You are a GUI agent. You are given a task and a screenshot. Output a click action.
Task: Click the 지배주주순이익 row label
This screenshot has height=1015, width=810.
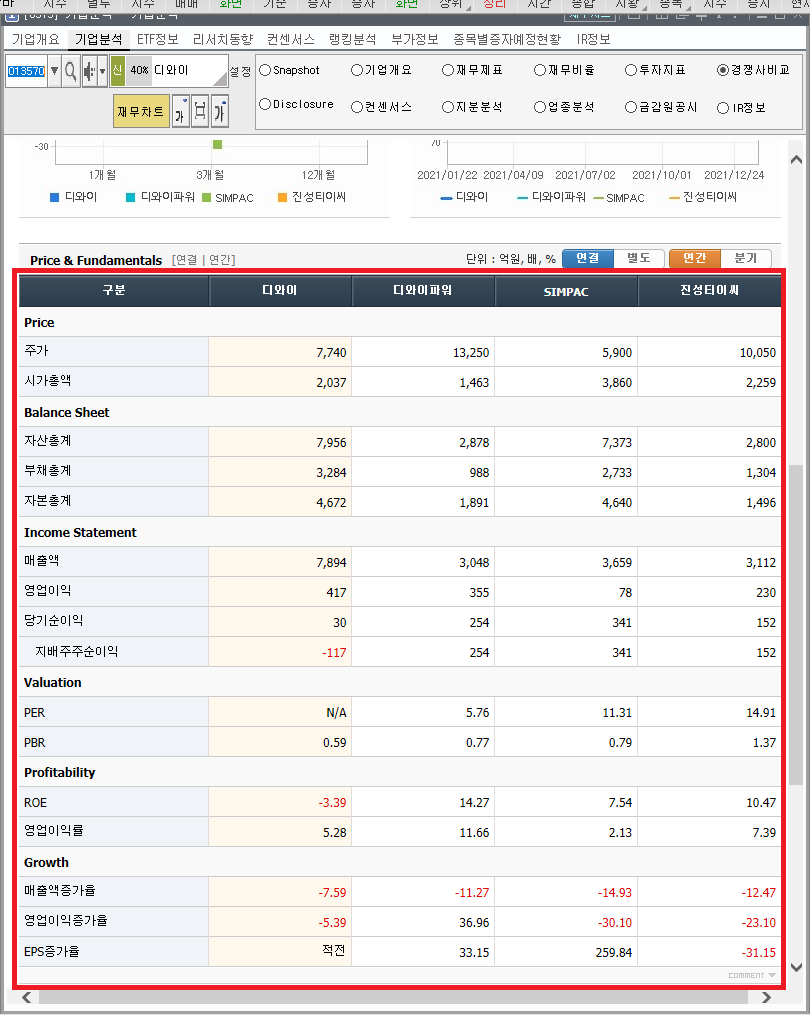coord(76,651)
